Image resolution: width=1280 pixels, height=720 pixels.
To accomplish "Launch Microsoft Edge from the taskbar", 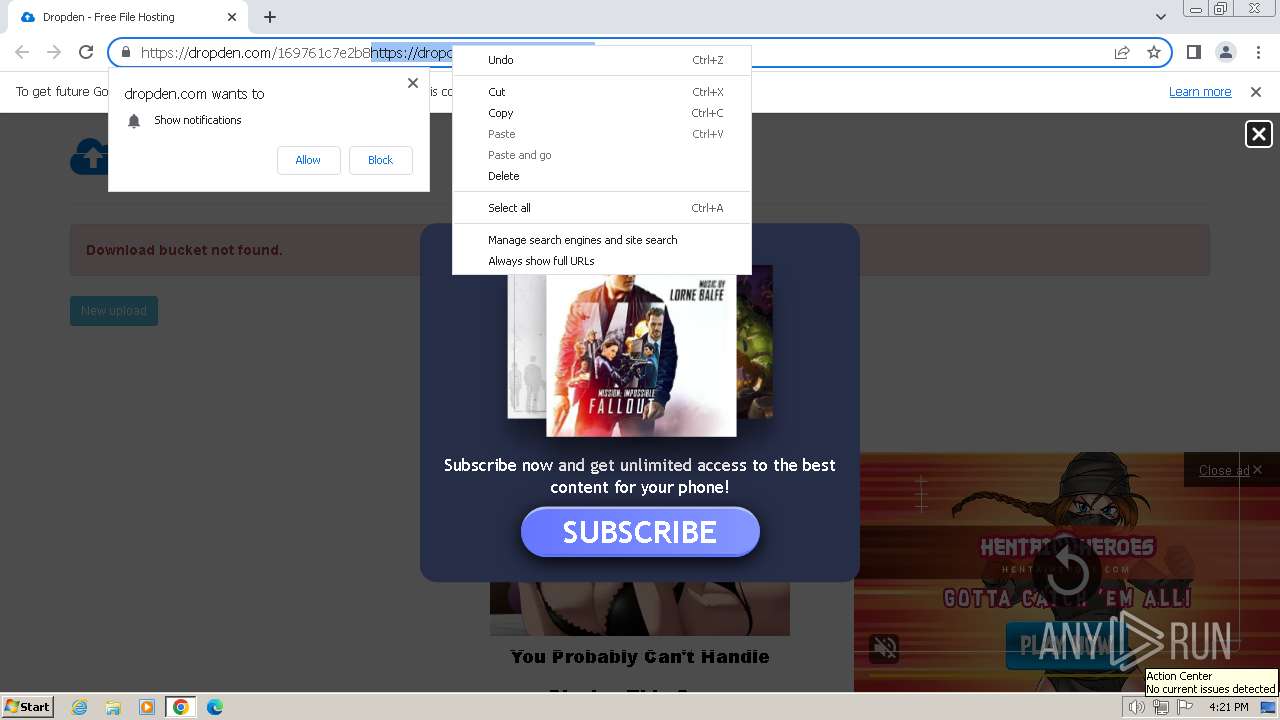I will [x=215, y=707].
